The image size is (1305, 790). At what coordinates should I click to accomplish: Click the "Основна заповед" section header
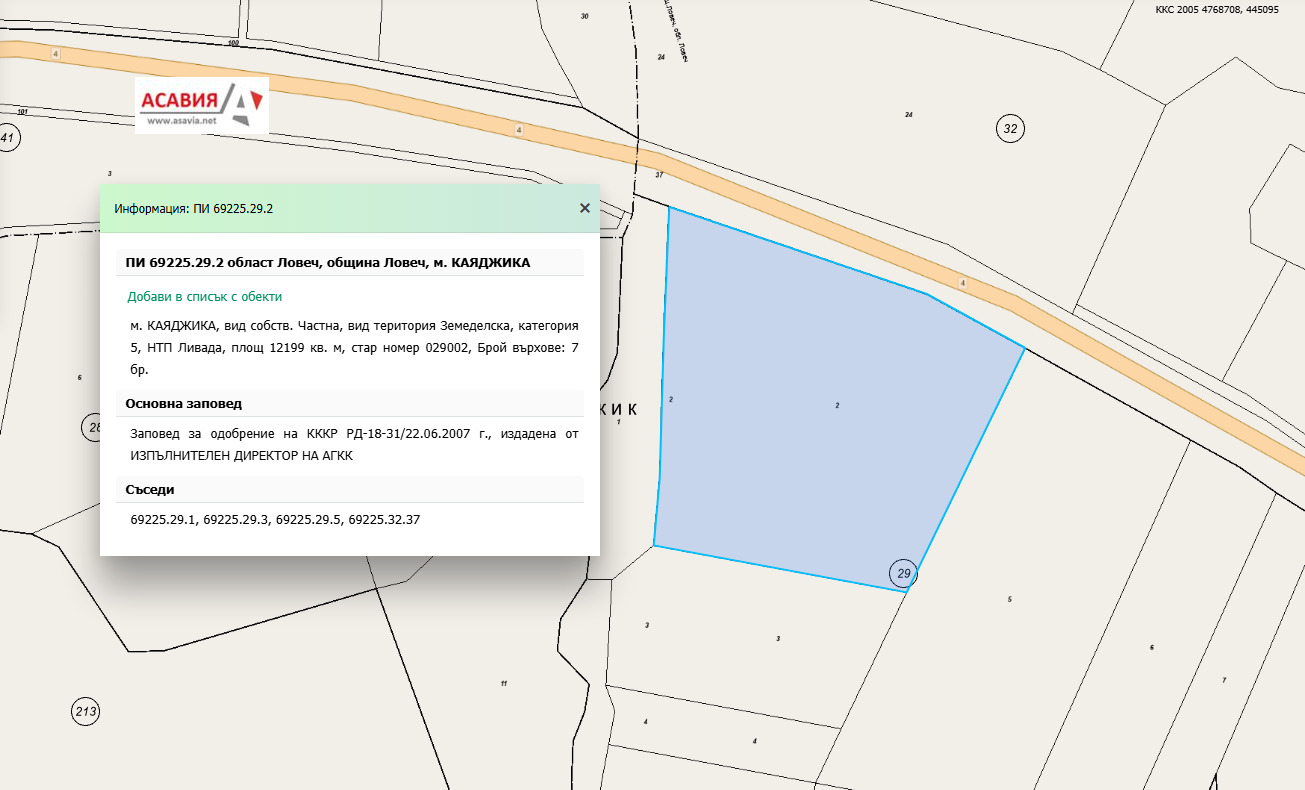184,404
